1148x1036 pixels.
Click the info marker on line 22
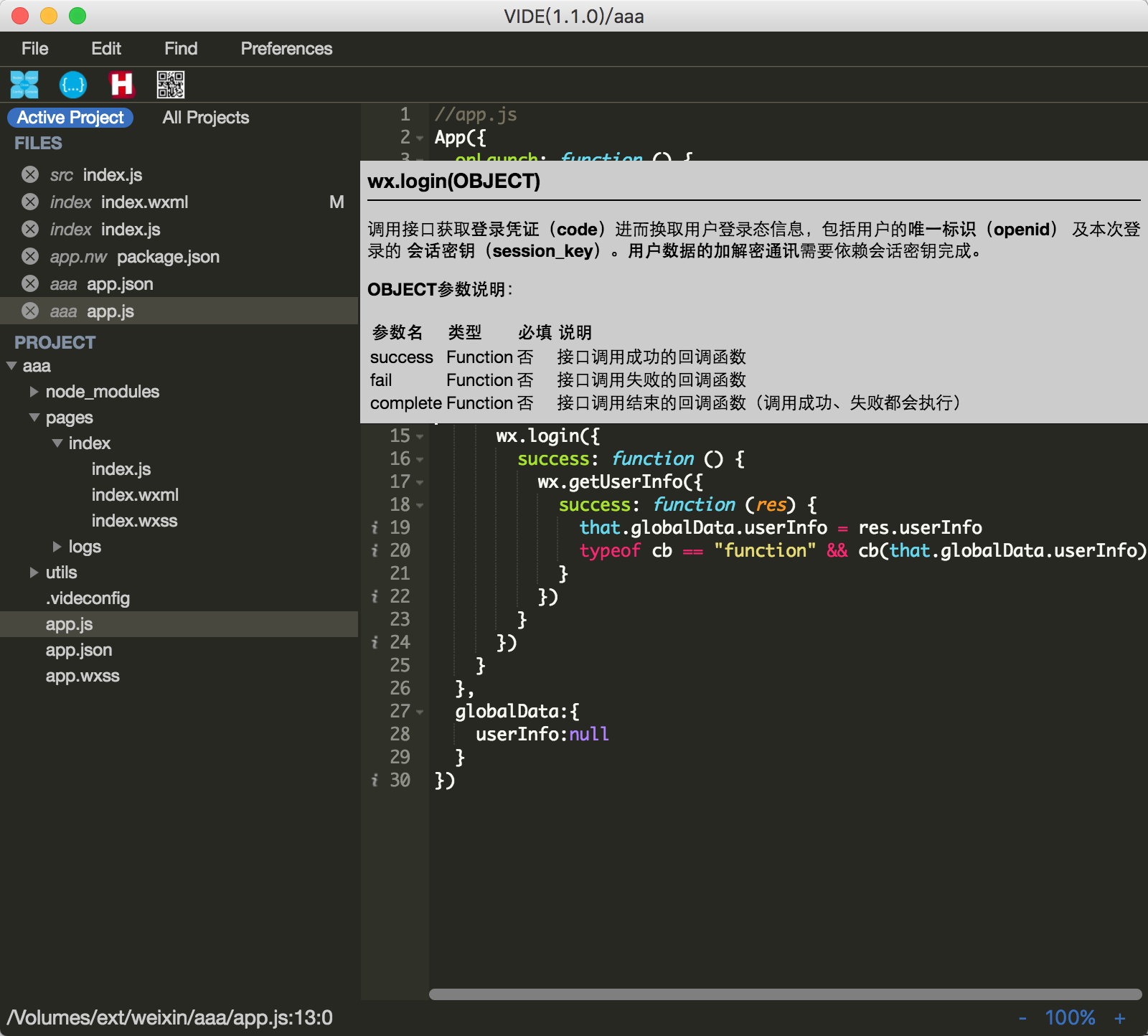(375, 596)
